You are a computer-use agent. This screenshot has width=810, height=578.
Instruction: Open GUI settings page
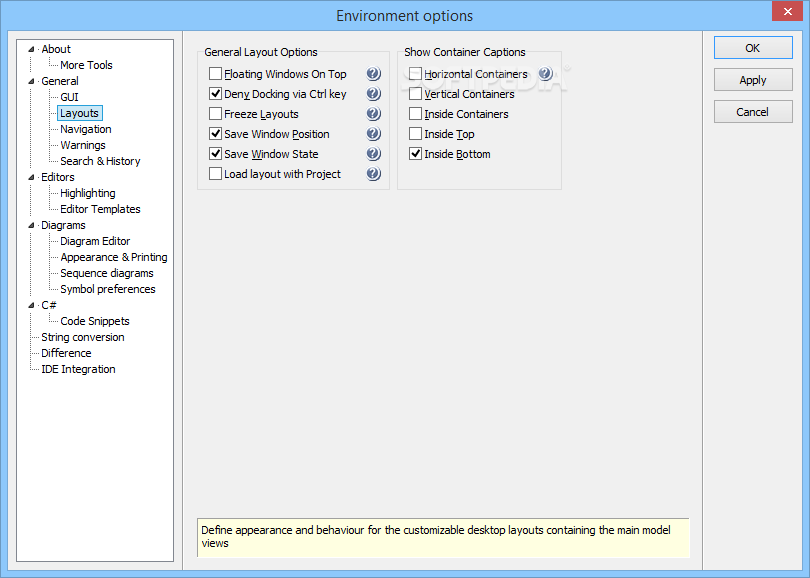[69, 97]
